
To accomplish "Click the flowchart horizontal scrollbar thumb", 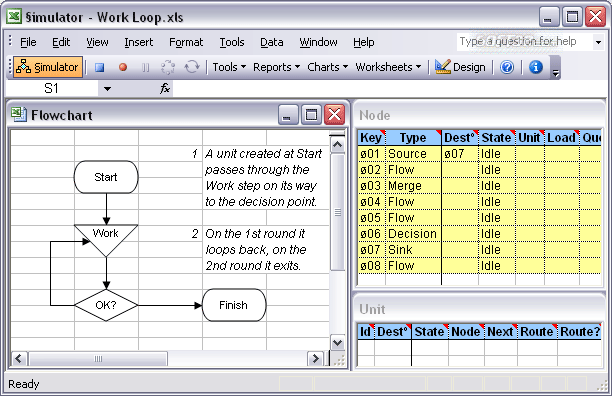I will tap(98, 359).
